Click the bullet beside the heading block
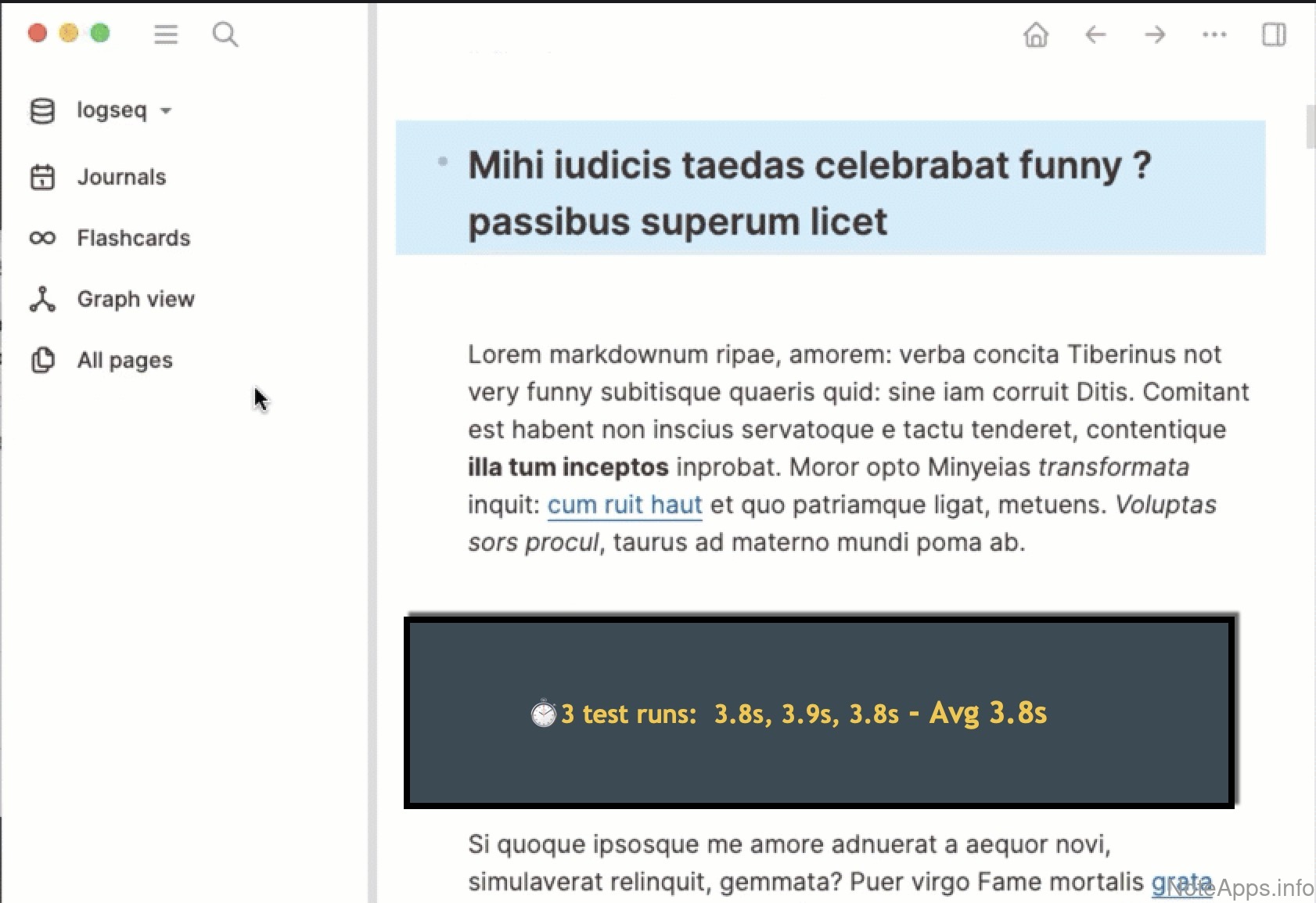Viewport: 1316px width, 903px height. tap(443, 162)
